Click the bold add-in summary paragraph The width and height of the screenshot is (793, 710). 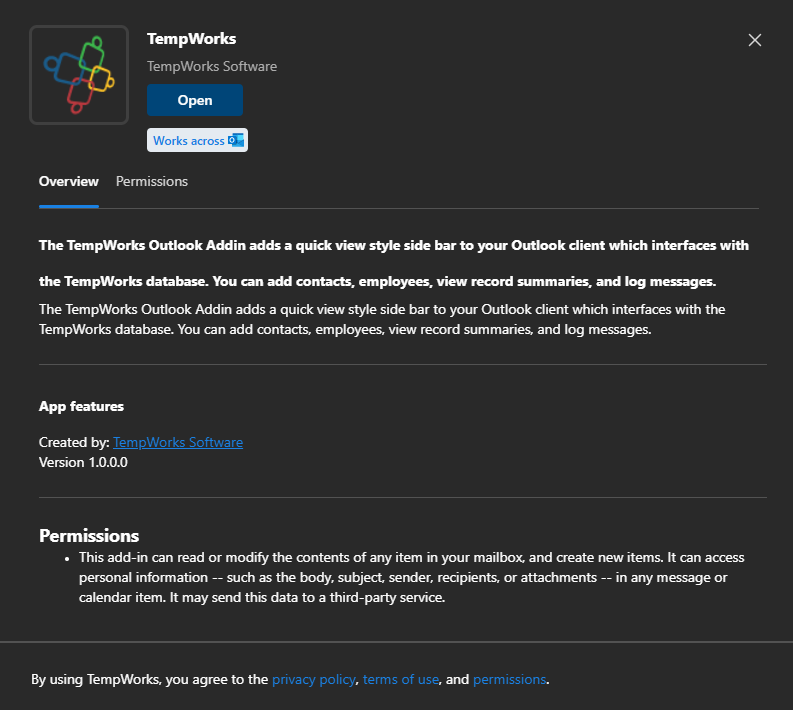coord(393,262)
